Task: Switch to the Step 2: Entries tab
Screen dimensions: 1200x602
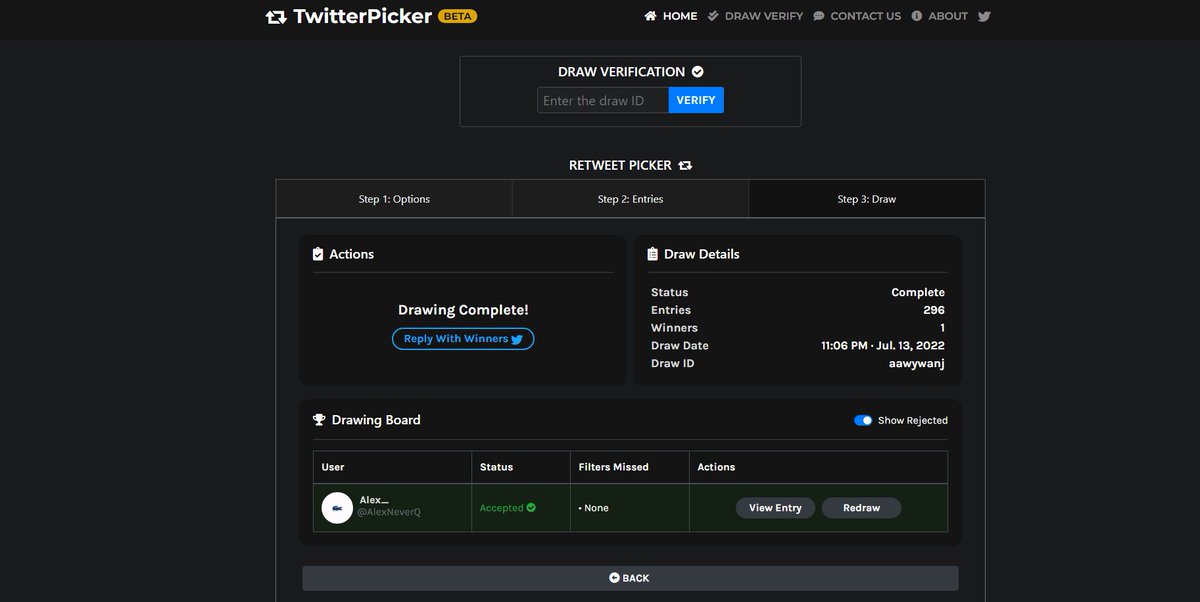Action: click(x=630, y=199)
